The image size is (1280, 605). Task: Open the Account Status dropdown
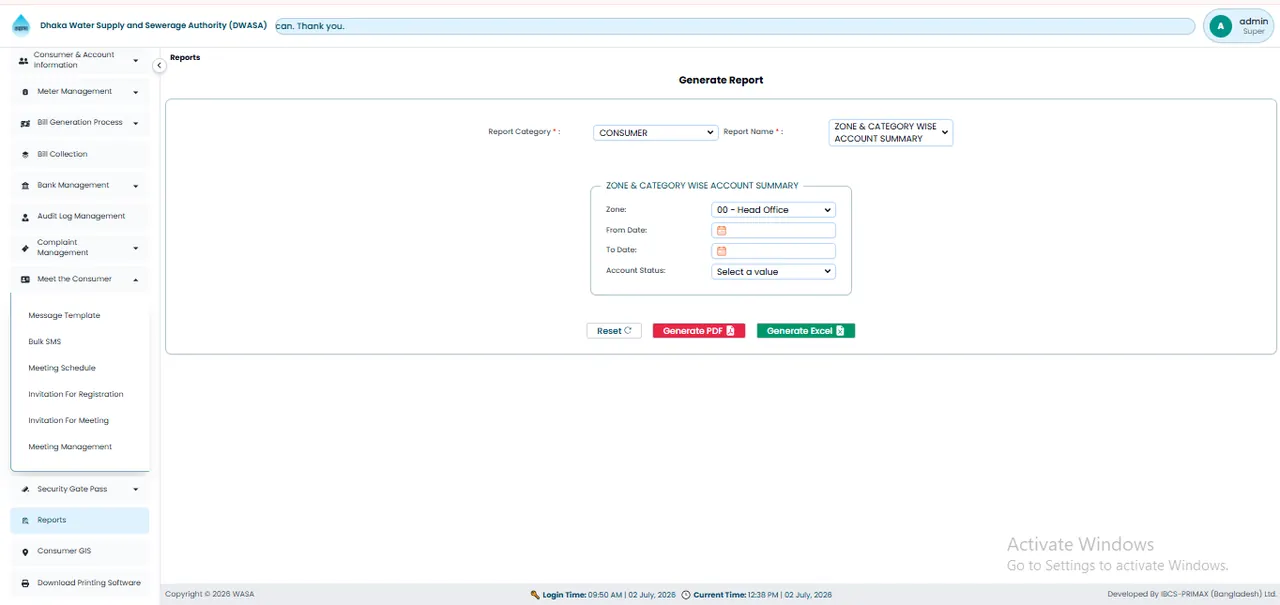tap(773, 271)
